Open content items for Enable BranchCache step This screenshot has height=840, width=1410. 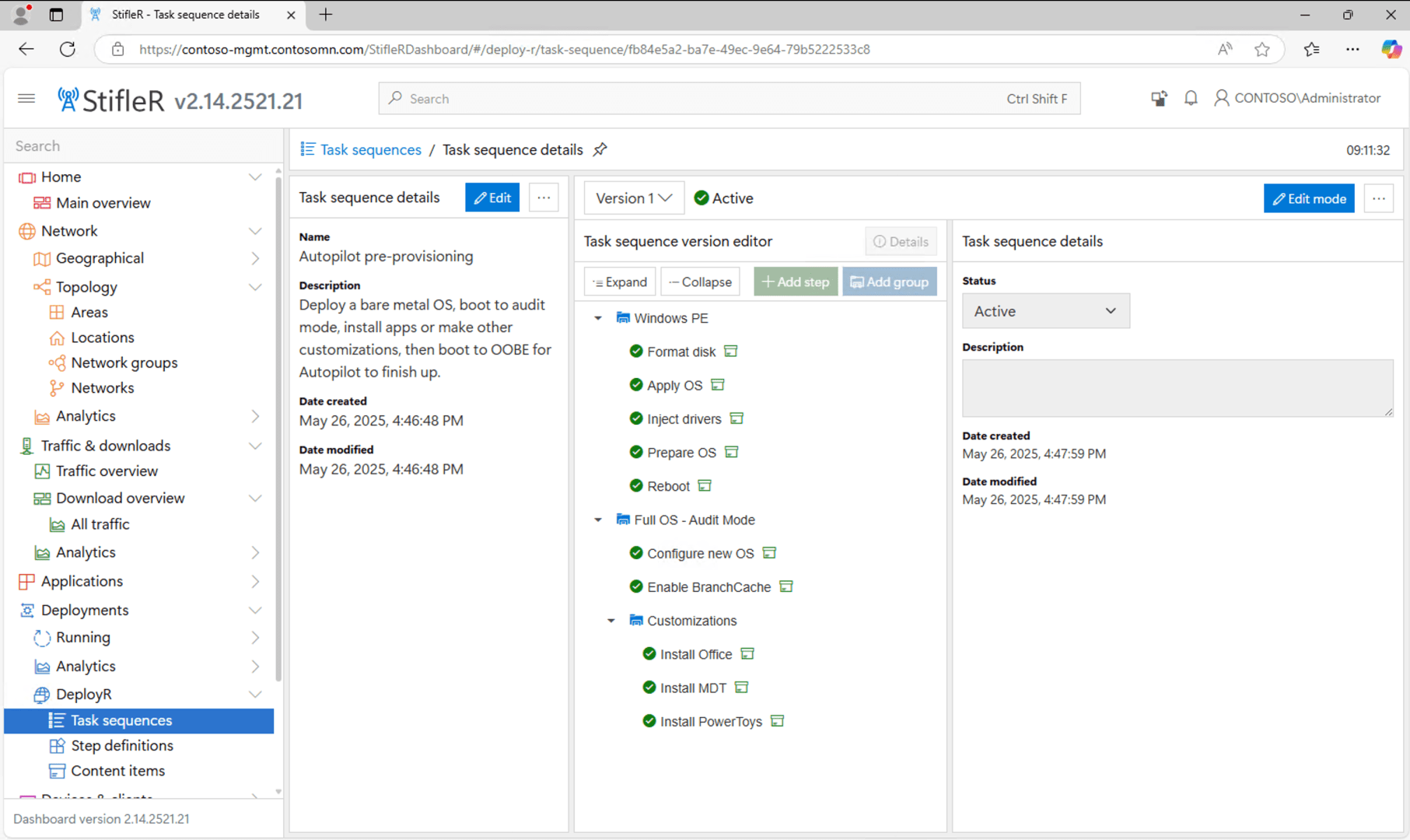(785, 586)
